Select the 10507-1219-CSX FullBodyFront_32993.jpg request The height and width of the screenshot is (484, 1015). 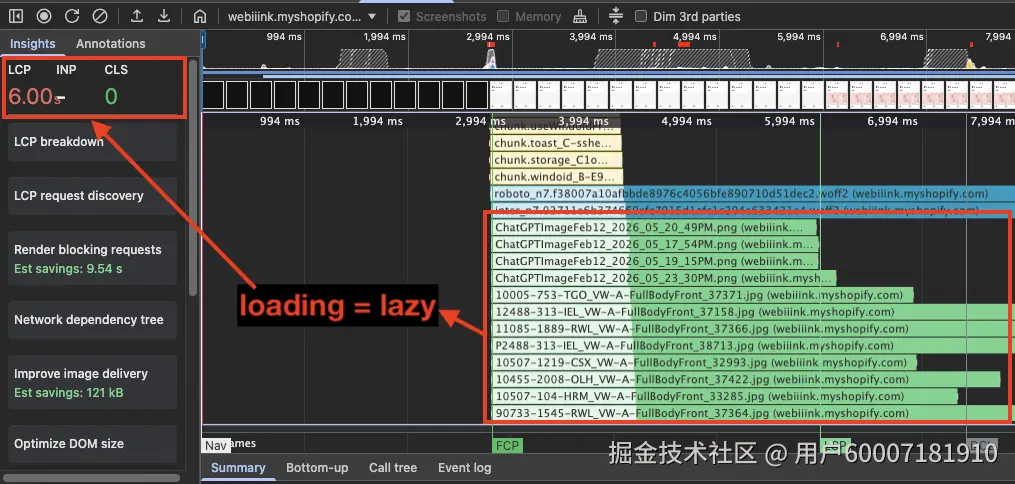[x=704, y=362]
